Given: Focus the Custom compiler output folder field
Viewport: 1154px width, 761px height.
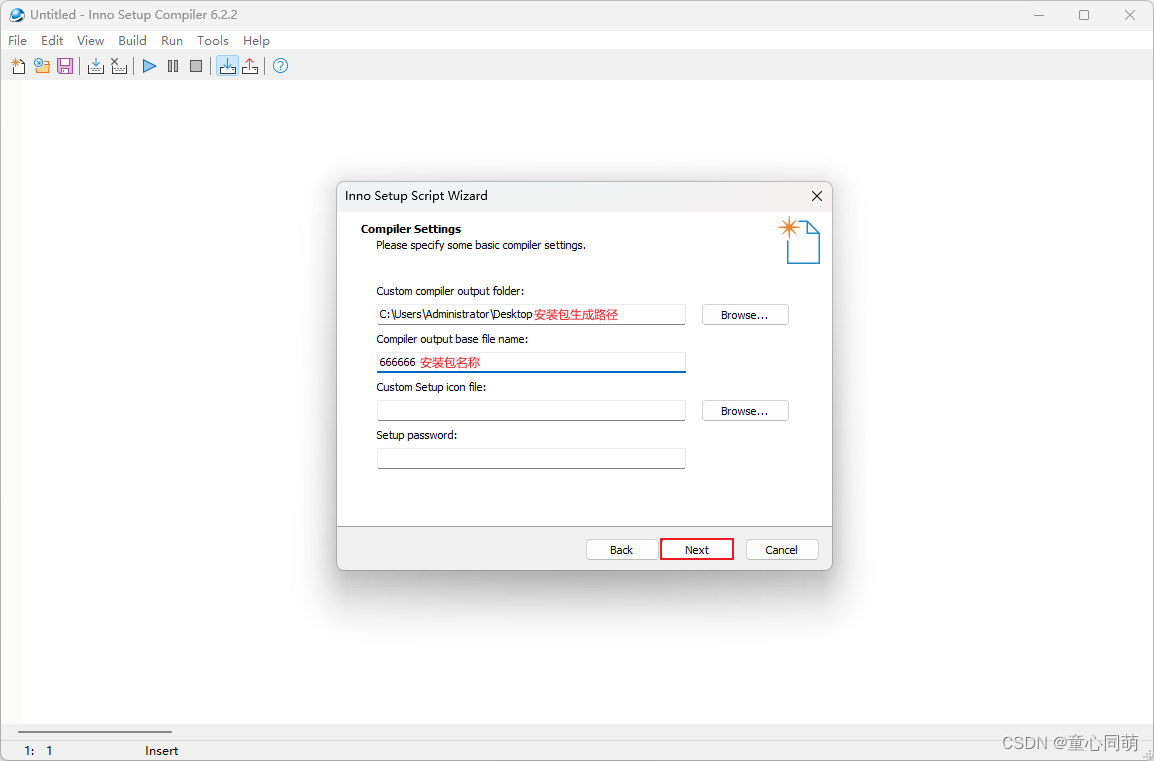Looking at the screenshot, I should pos(531,314).
